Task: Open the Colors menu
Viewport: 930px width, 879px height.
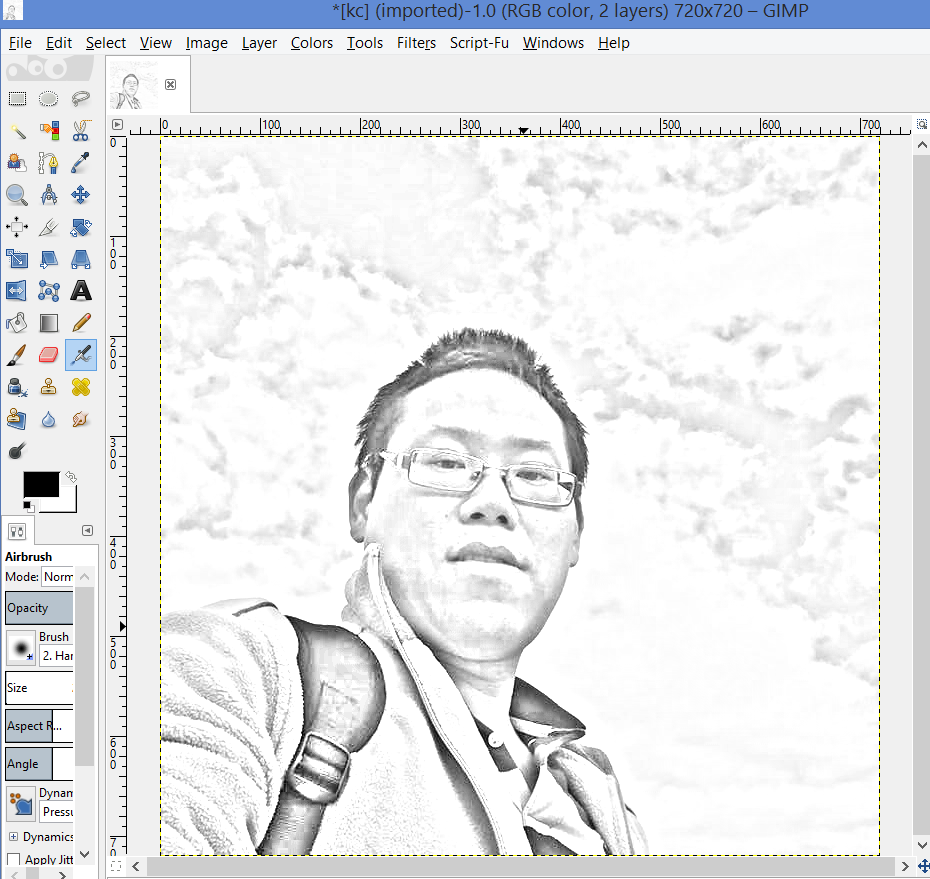Action: (312, 43)
